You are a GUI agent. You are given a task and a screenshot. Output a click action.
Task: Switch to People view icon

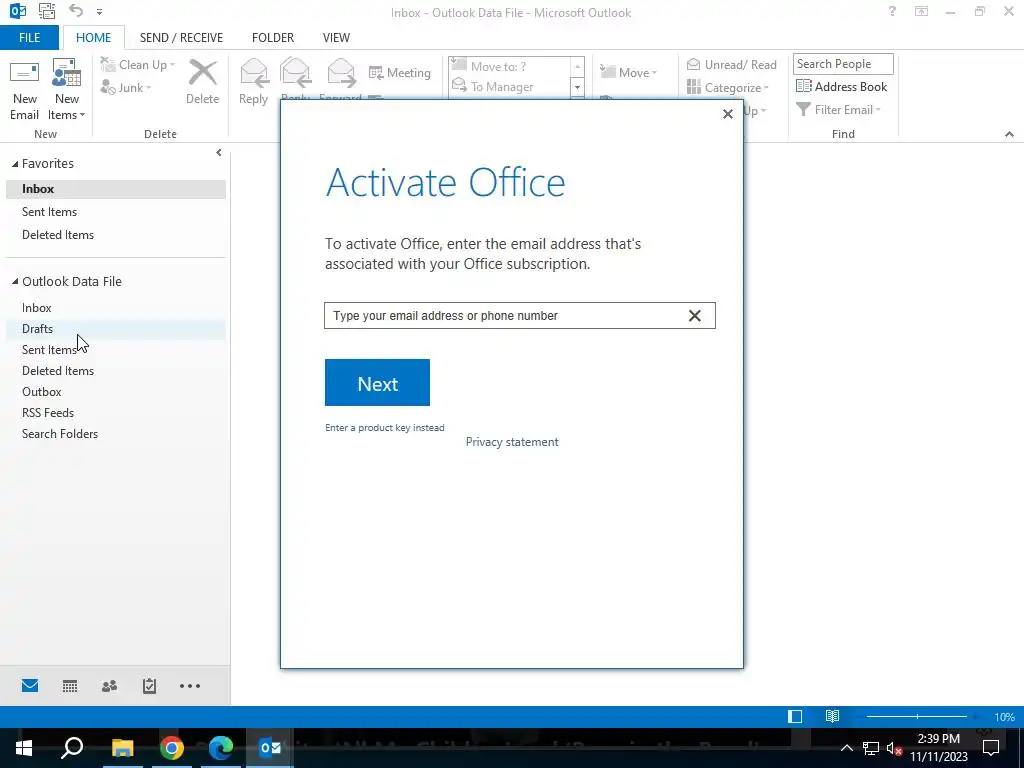coord(110,686)
